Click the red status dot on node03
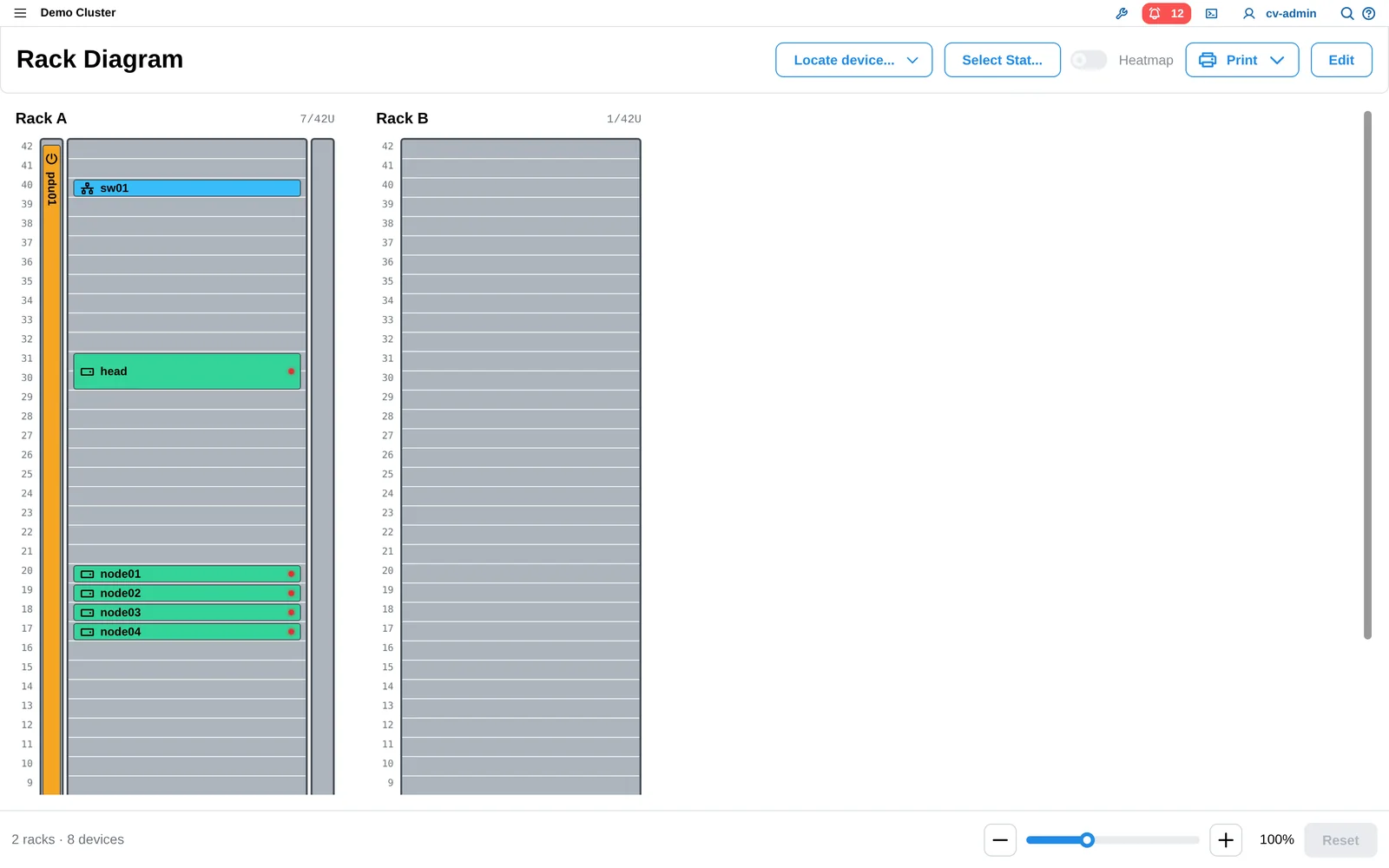 pyautogui.click(x=291, y=612)
